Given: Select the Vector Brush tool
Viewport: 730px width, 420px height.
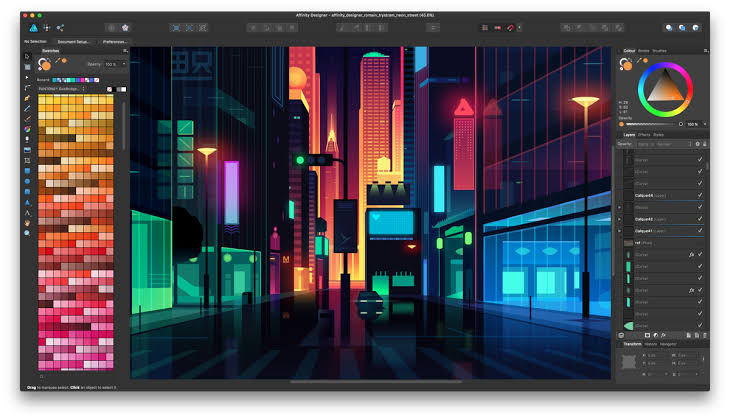Looking at the screenshot, I should point(27,119).
